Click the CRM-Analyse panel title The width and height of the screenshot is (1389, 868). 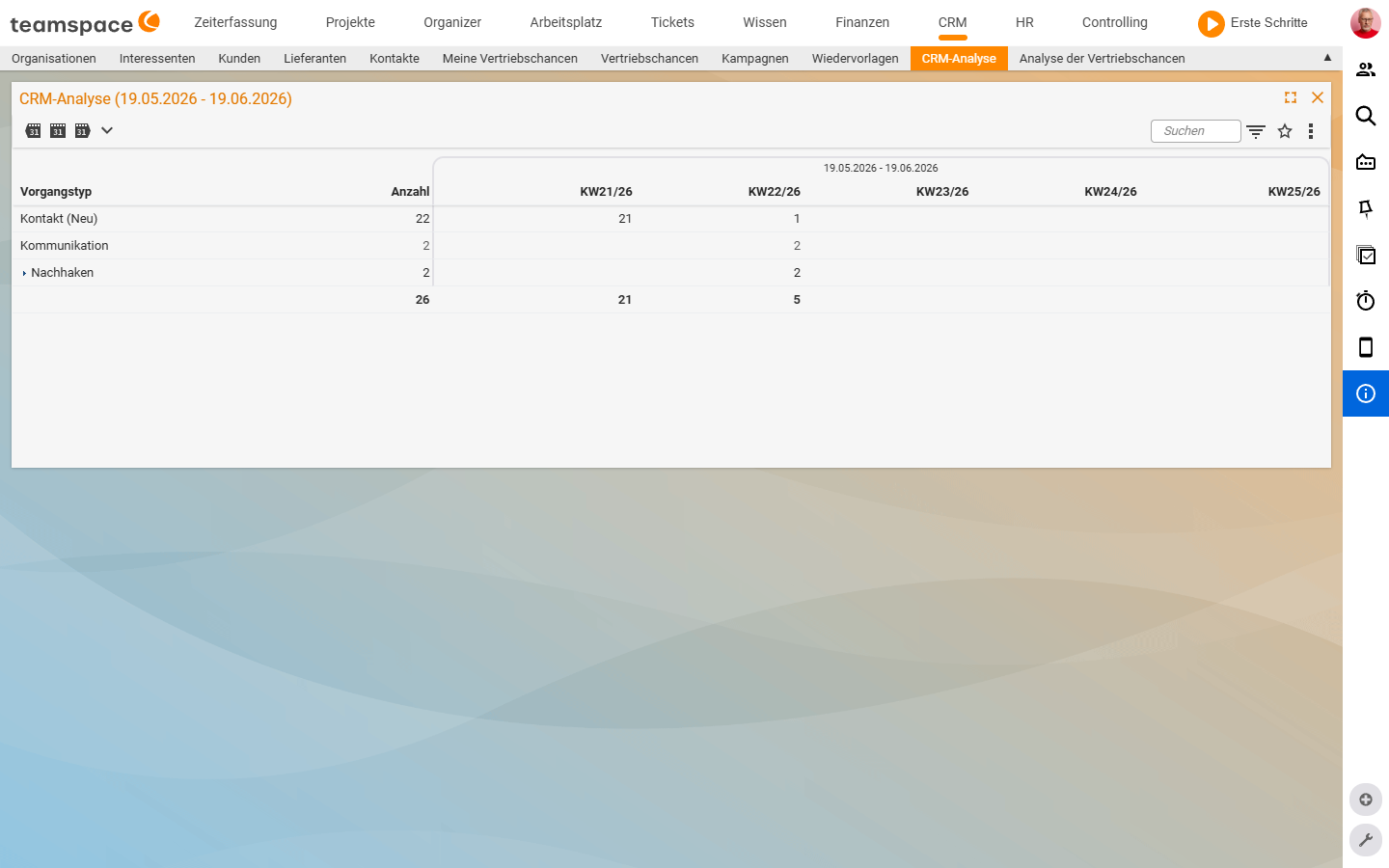155,98
